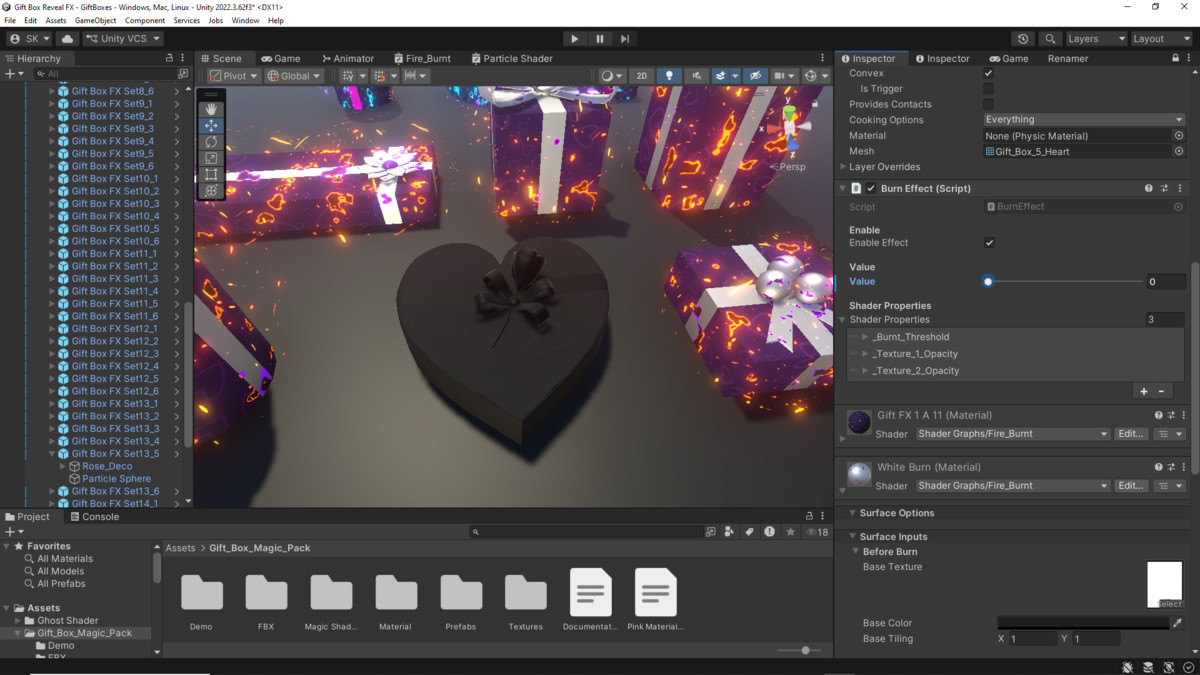Open Burn Effect component help icon
The height and width of the screenshot is (675, 1200).
point(1148,188)
